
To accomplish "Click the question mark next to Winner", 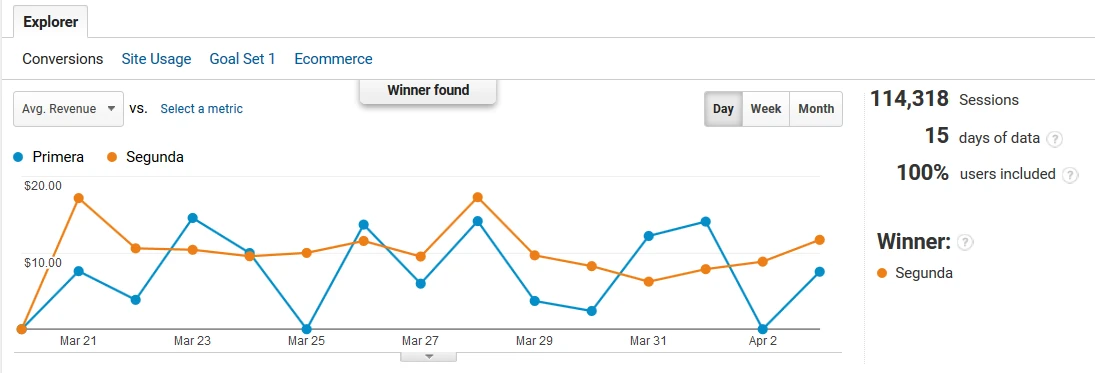I will coord(965,242).
